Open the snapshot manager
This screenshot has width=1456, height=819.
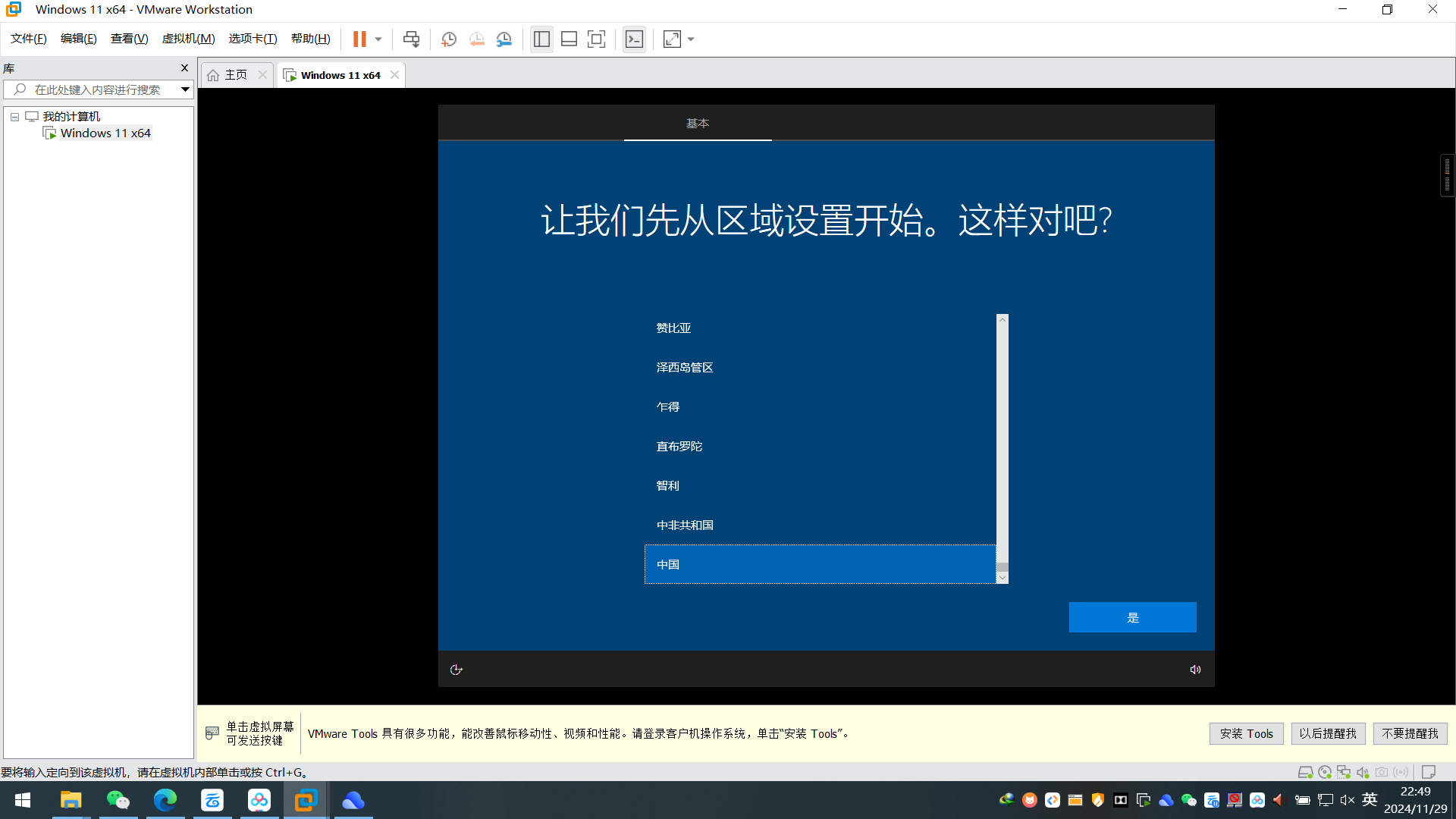(x=504, y=39)
